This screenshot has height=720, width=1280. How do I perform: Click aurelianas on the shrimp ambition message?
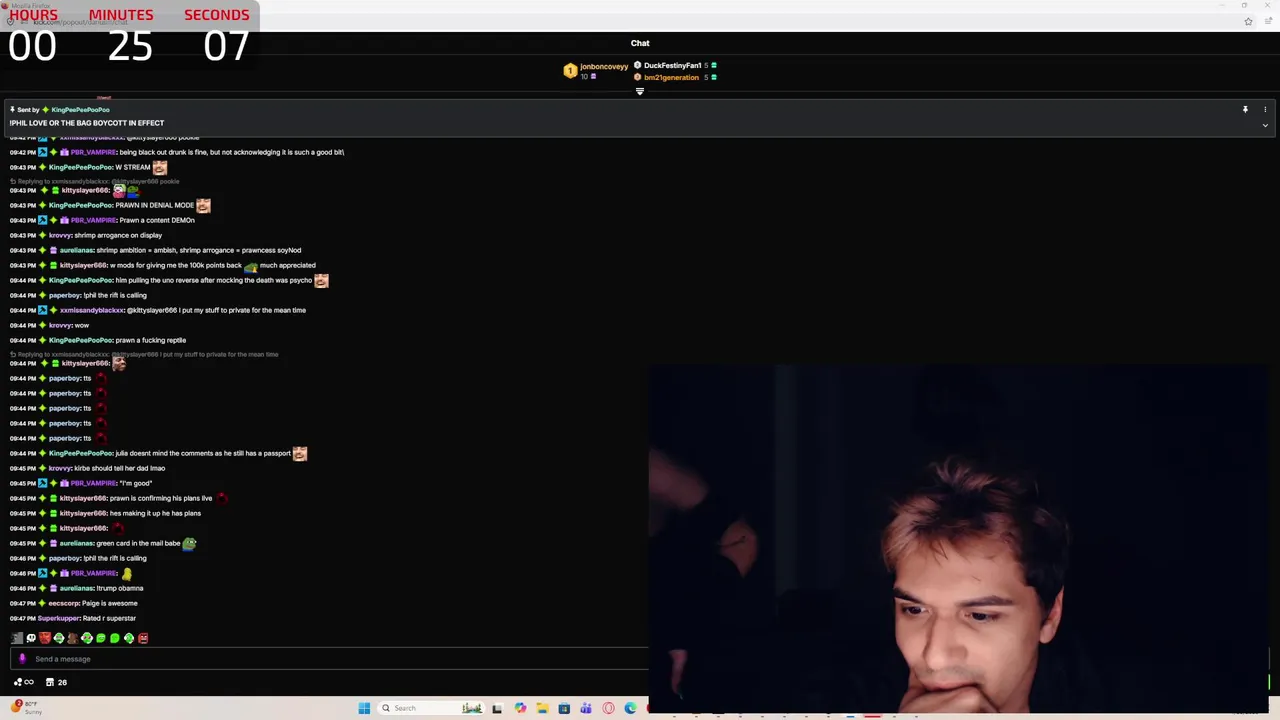click(x=76, y=250)
